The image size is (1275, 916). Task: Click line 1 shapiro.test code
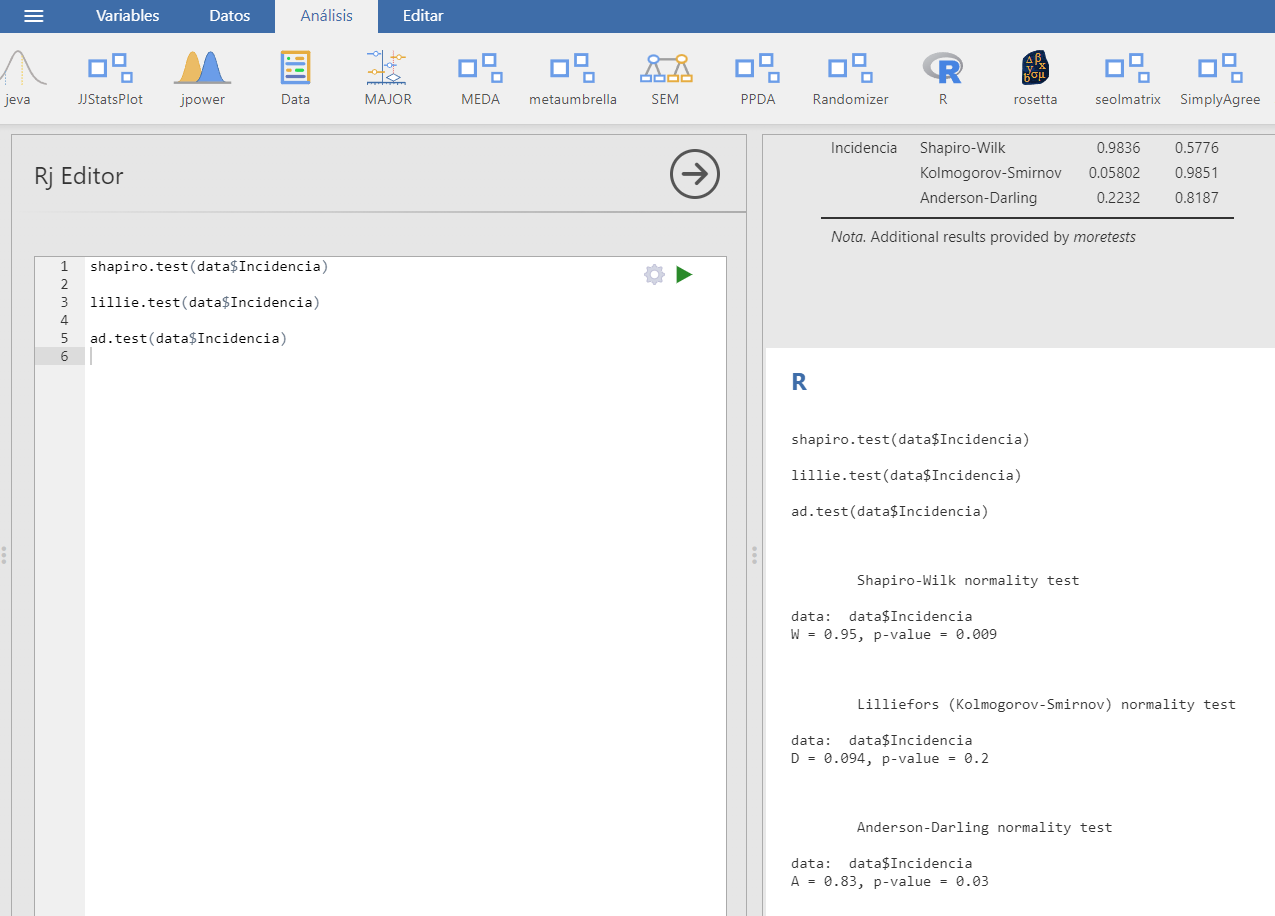208,267
